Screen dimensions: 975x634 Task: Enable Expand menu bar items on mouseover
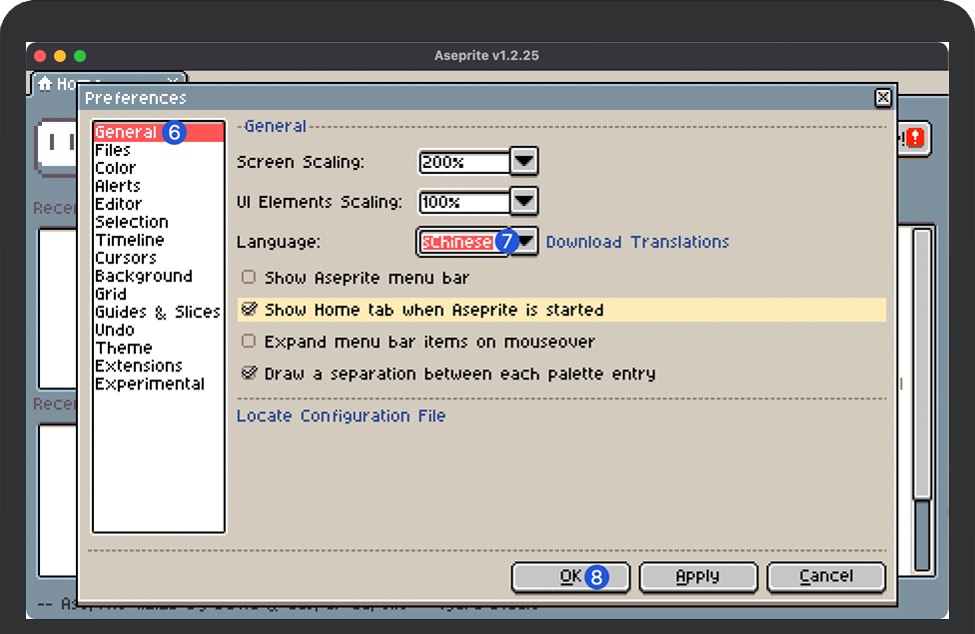(249, 341)
